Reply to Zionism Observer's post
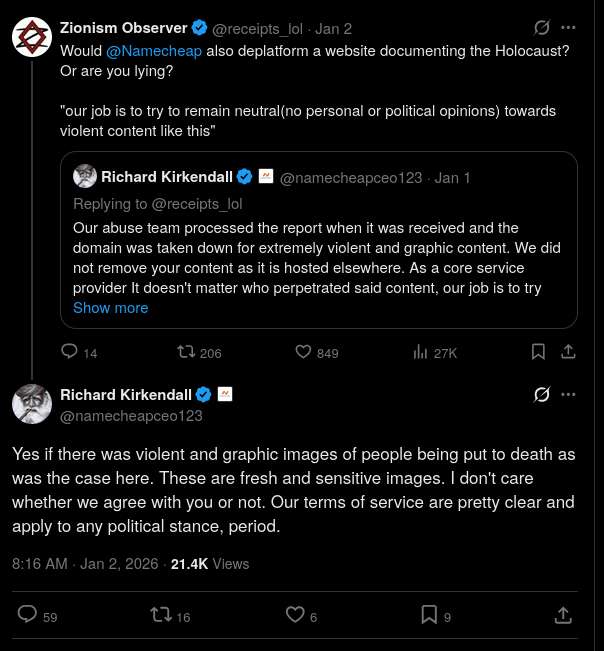Screen dimensions: 604x651 70,352
